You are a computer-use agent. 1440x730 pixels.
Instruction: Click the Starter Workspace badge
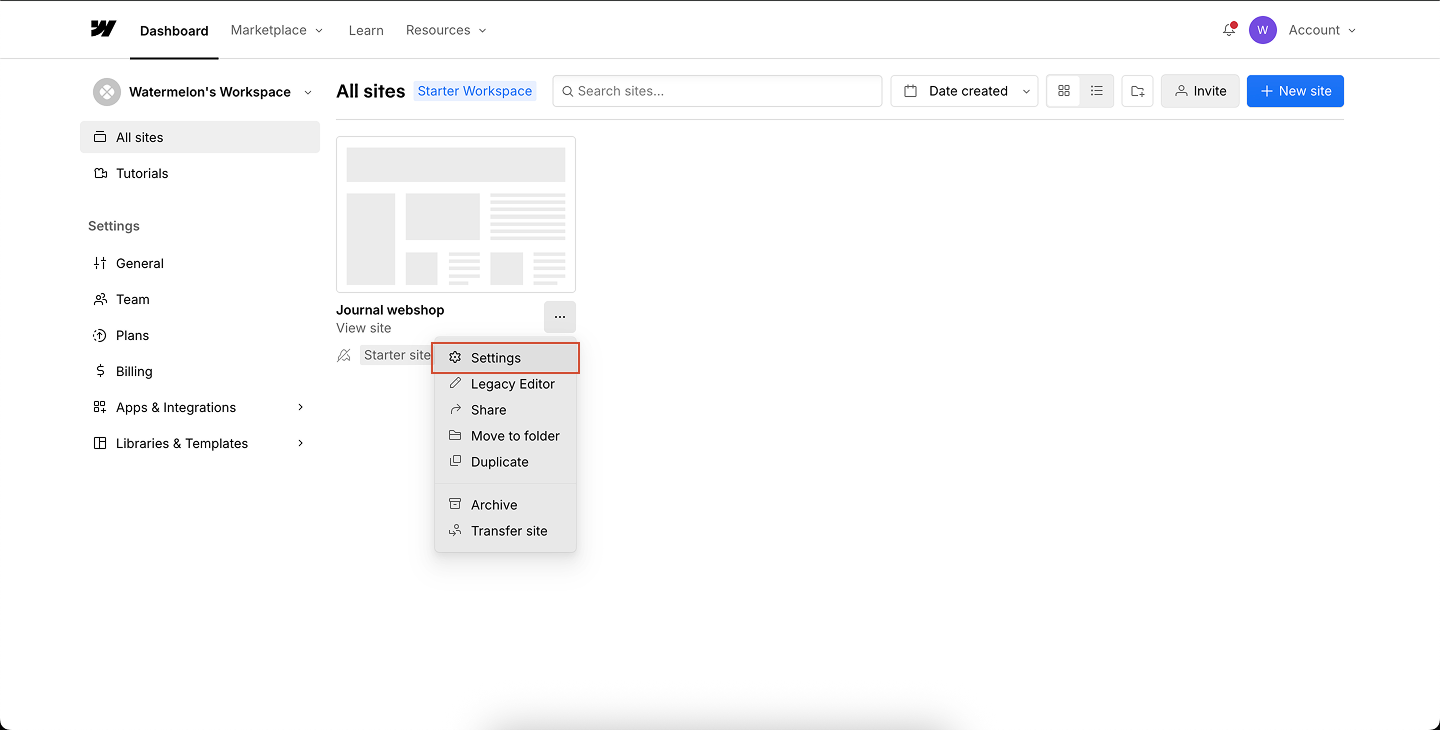475,91
